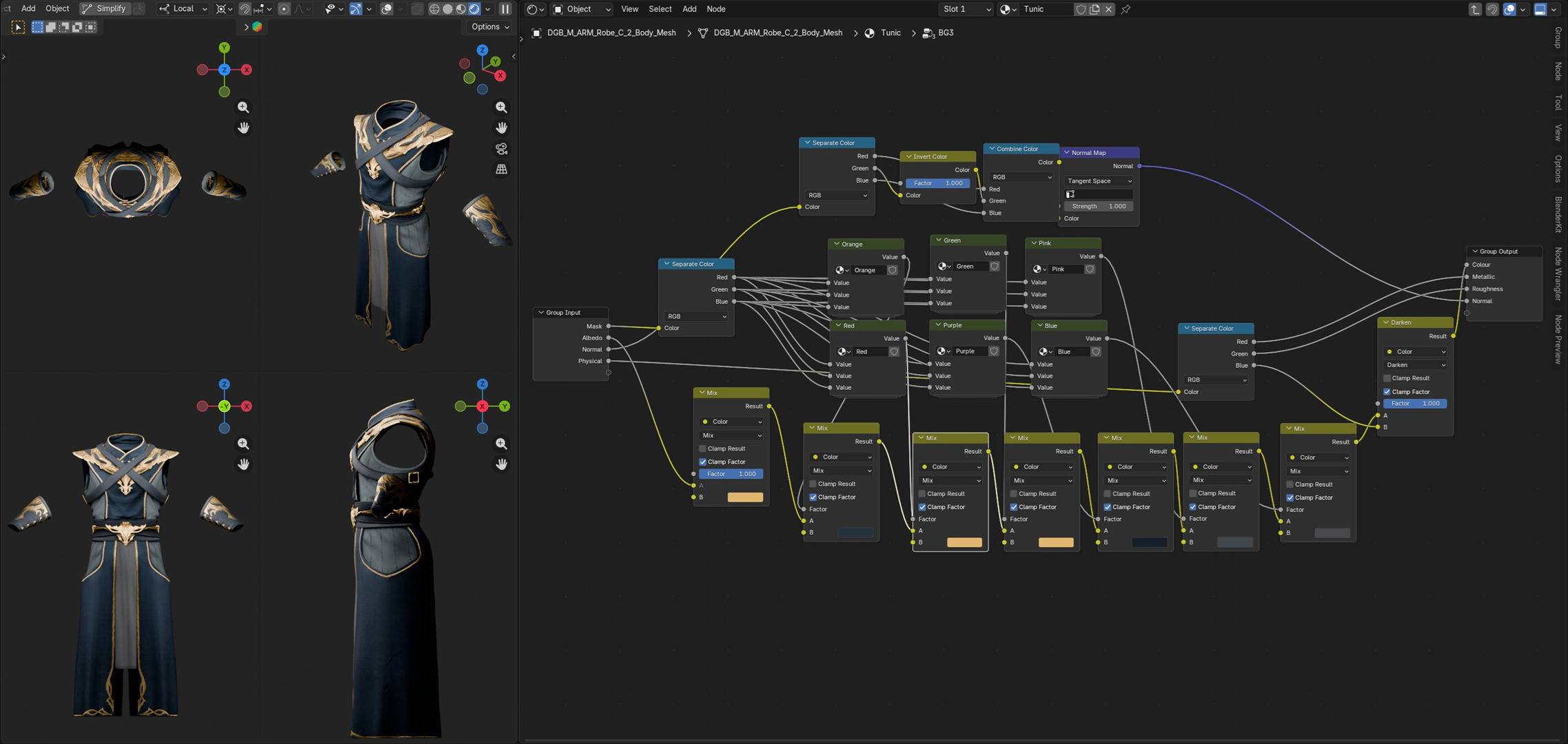Open the Darken blend mode dropdown
Image resolution: width=1568 pixels, height=744 pixels.
(1415, 365)
